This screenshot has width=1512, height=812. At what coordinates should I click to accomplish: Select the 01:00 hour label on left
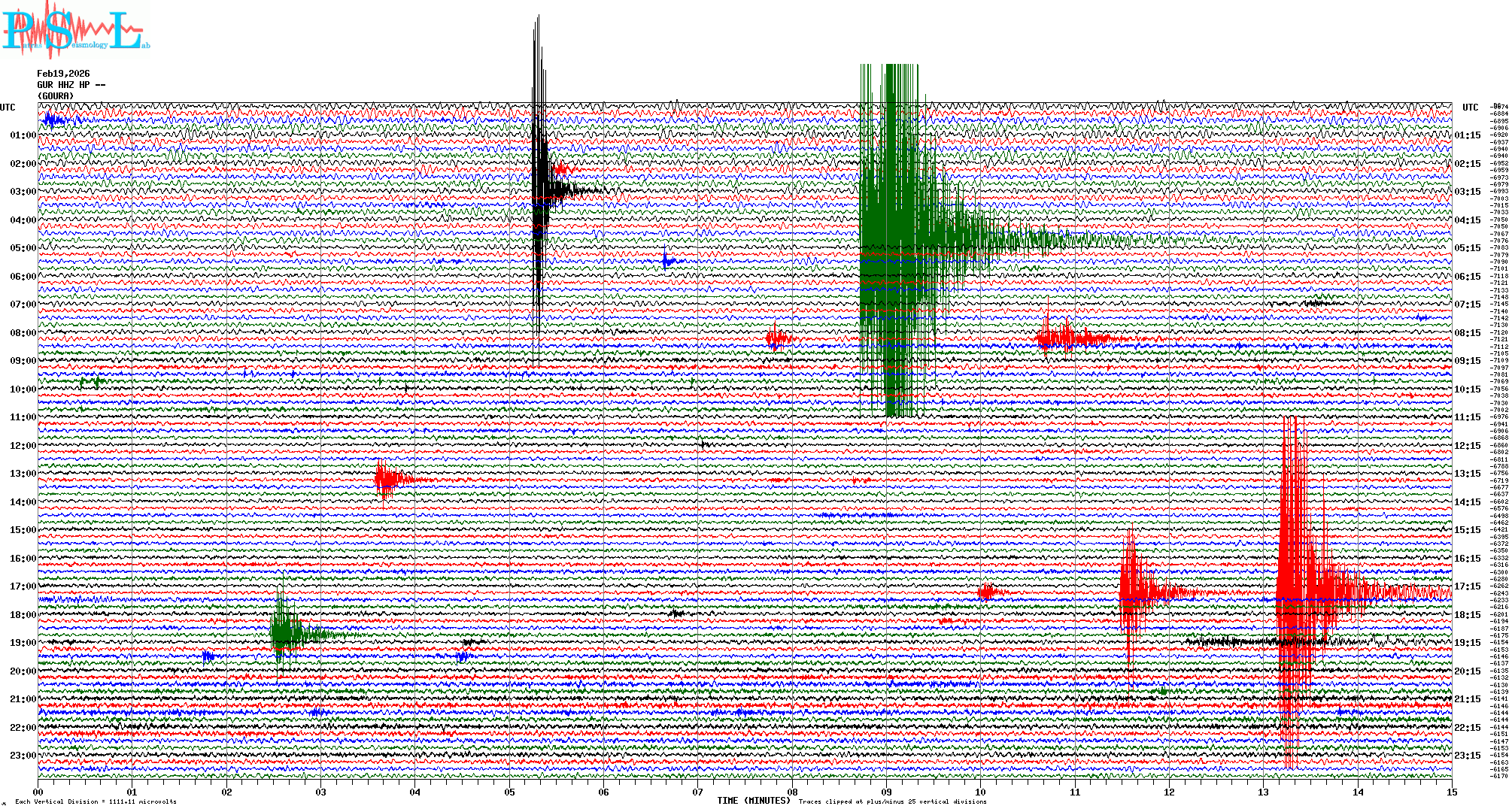[x=23, y=135]
